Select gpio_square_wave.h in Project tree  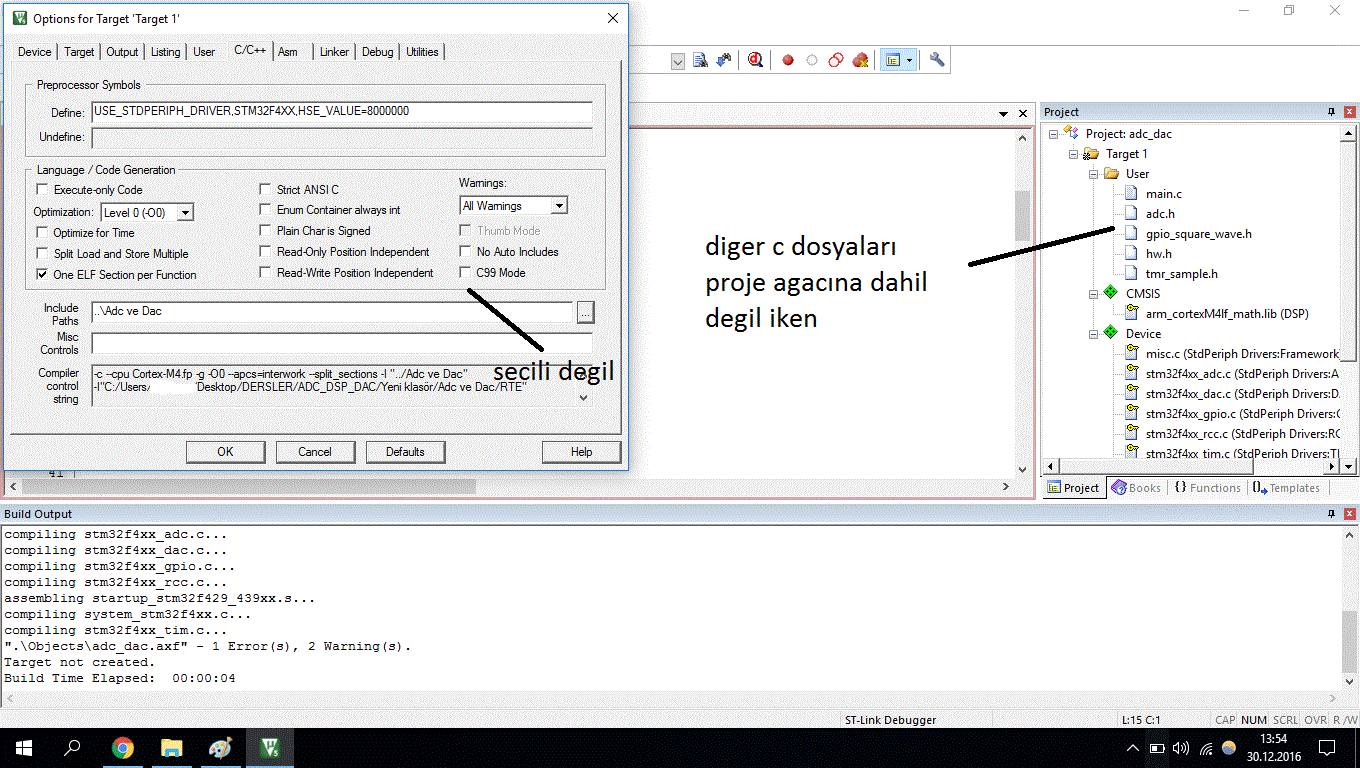(x=1198, y=234)
